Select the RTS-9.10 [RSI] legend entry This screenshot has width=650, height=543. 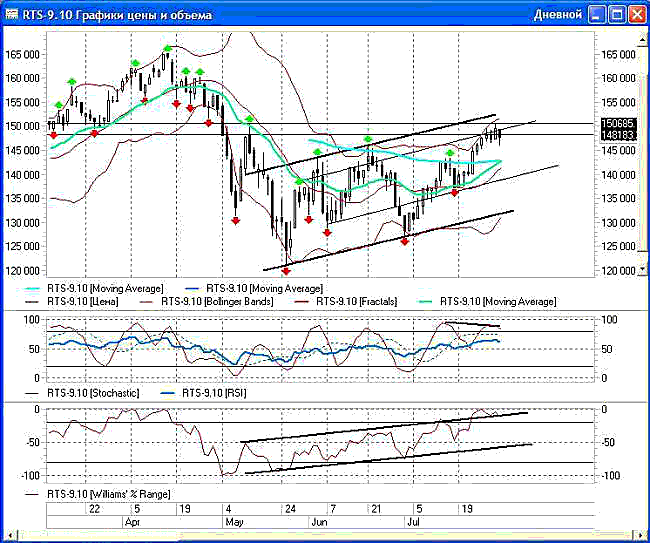coord(203,393)
